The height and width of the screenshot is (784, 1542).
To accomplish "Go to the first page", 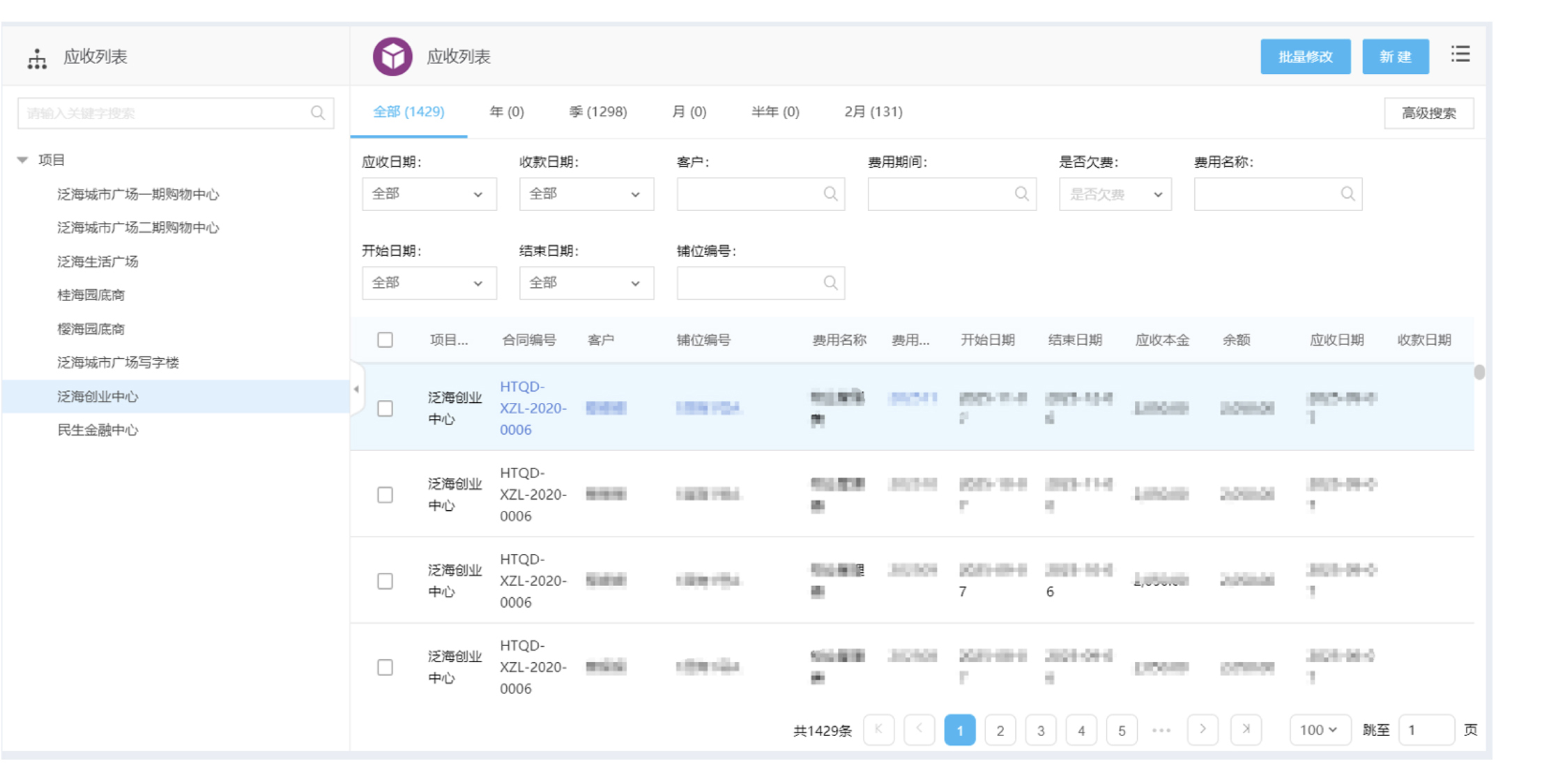I will (x=878, y=730).
